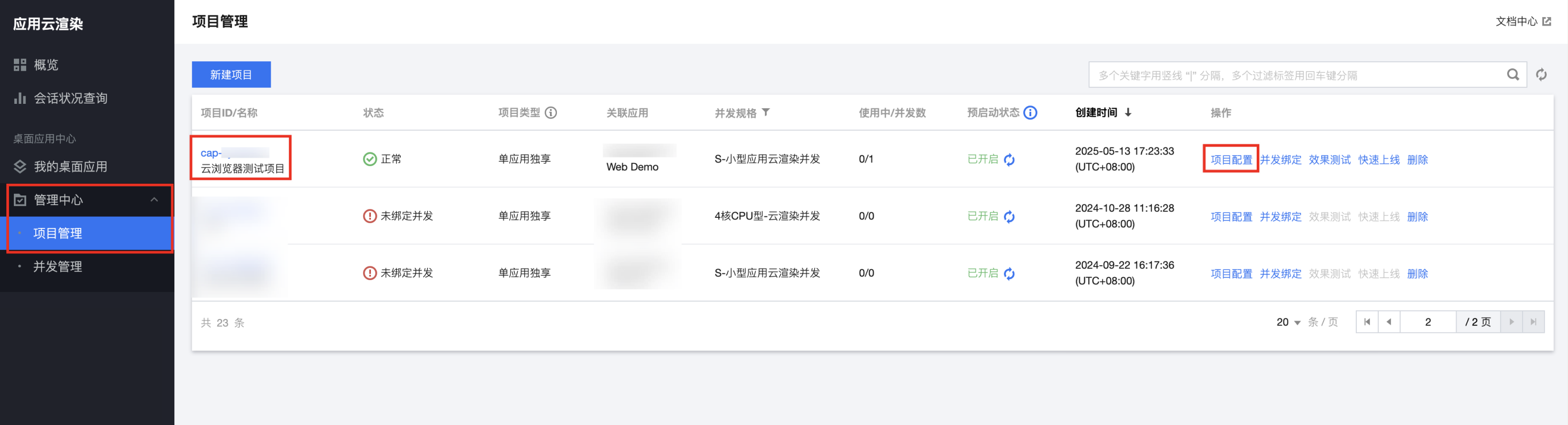The width and height of the screenshot is (1568, 425).
Task: Sort by 创建时间 using the arrow icon
Action: [x=1128, y=112]
